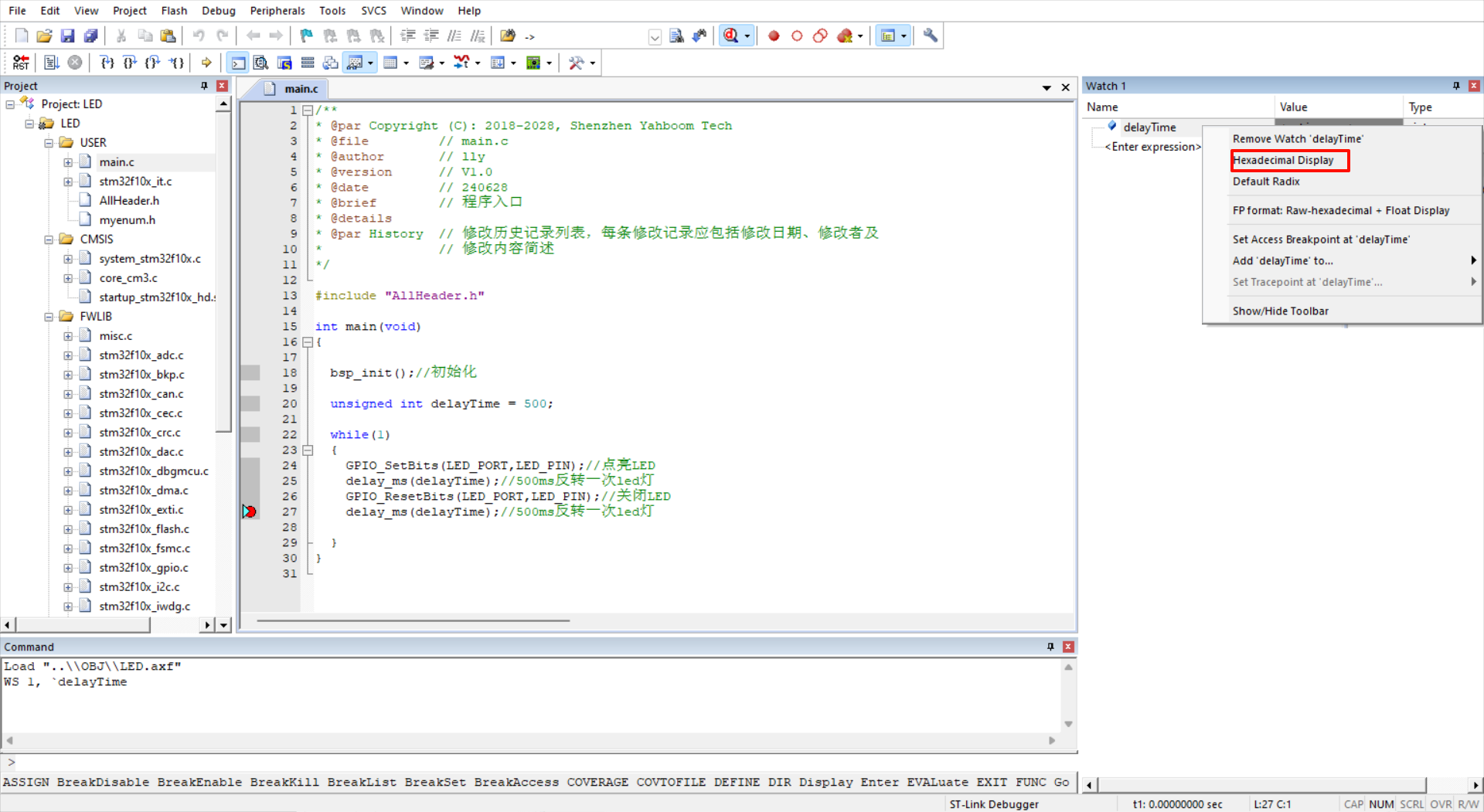Image resolution: width=1484 pixels, height=812 pixels.
Task: Open the find text combo box dropdown
Action: point(655,36)
